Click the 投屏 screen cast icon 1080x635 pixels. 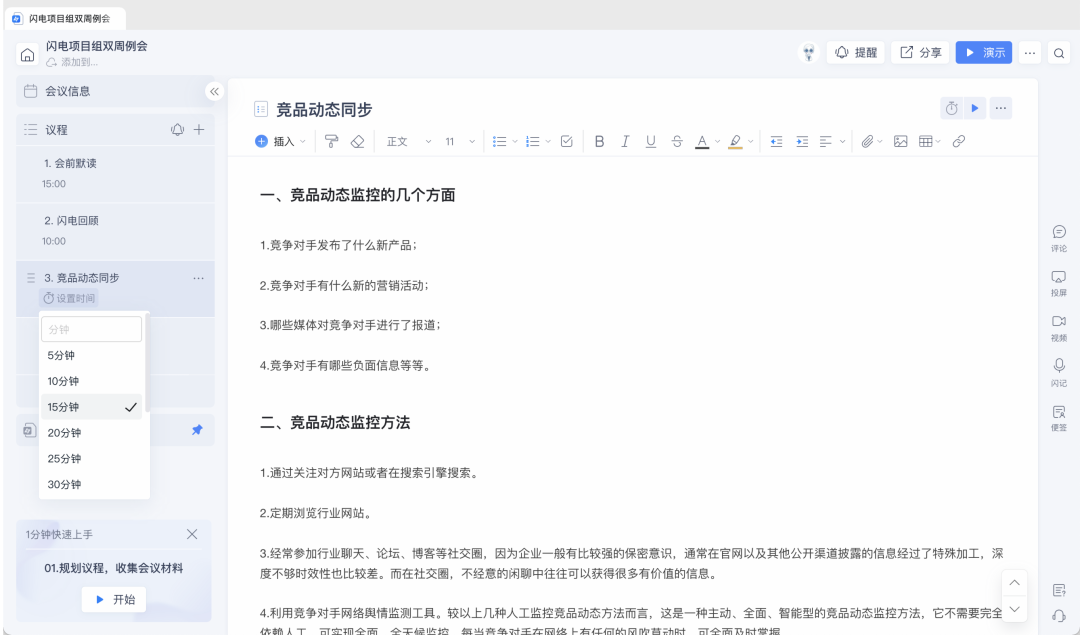1059,282
